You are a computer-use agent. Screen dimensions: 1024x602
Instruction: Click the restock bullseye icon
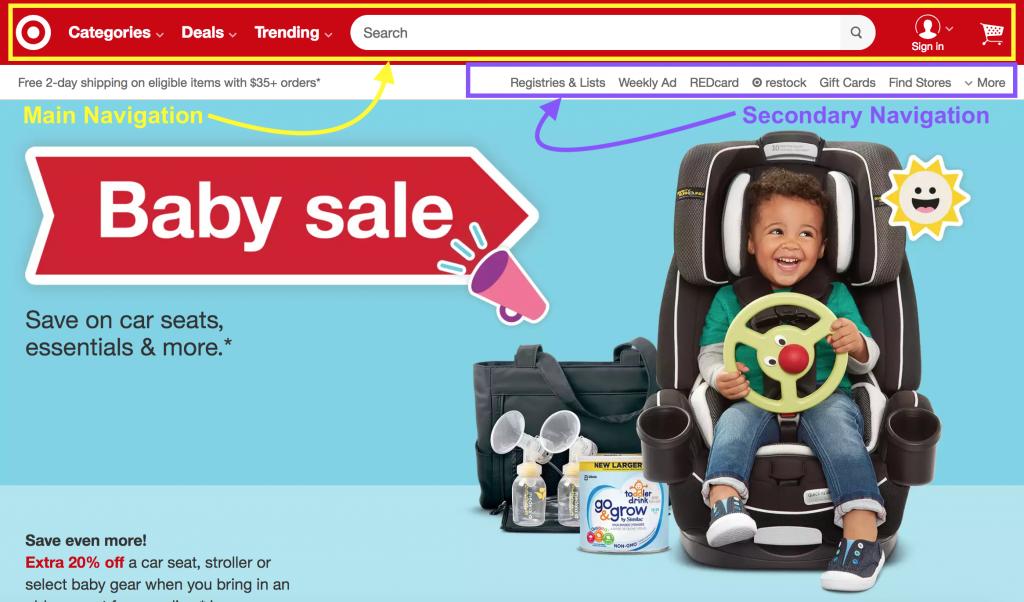(757, 83)
